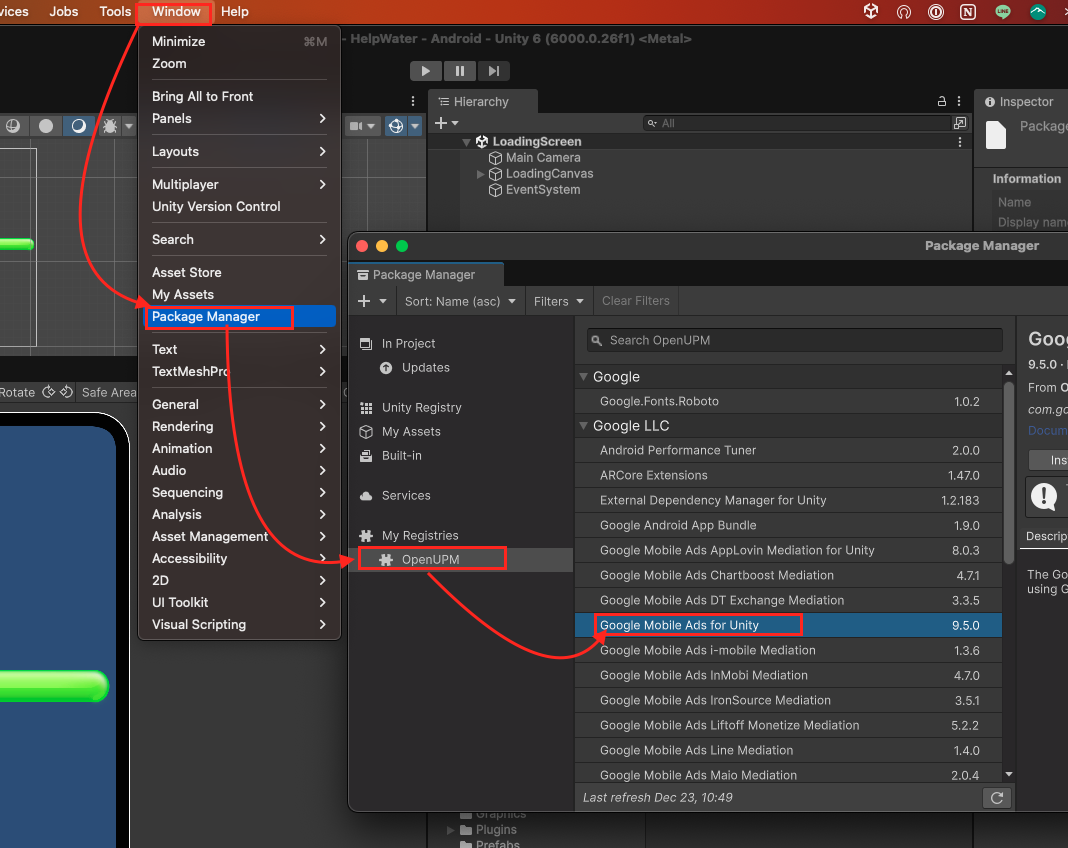Screen dimensions: 1068x848
Task: Toggle the half-moon lighting icon in Scene toolbar
Action: pos(78,126)
